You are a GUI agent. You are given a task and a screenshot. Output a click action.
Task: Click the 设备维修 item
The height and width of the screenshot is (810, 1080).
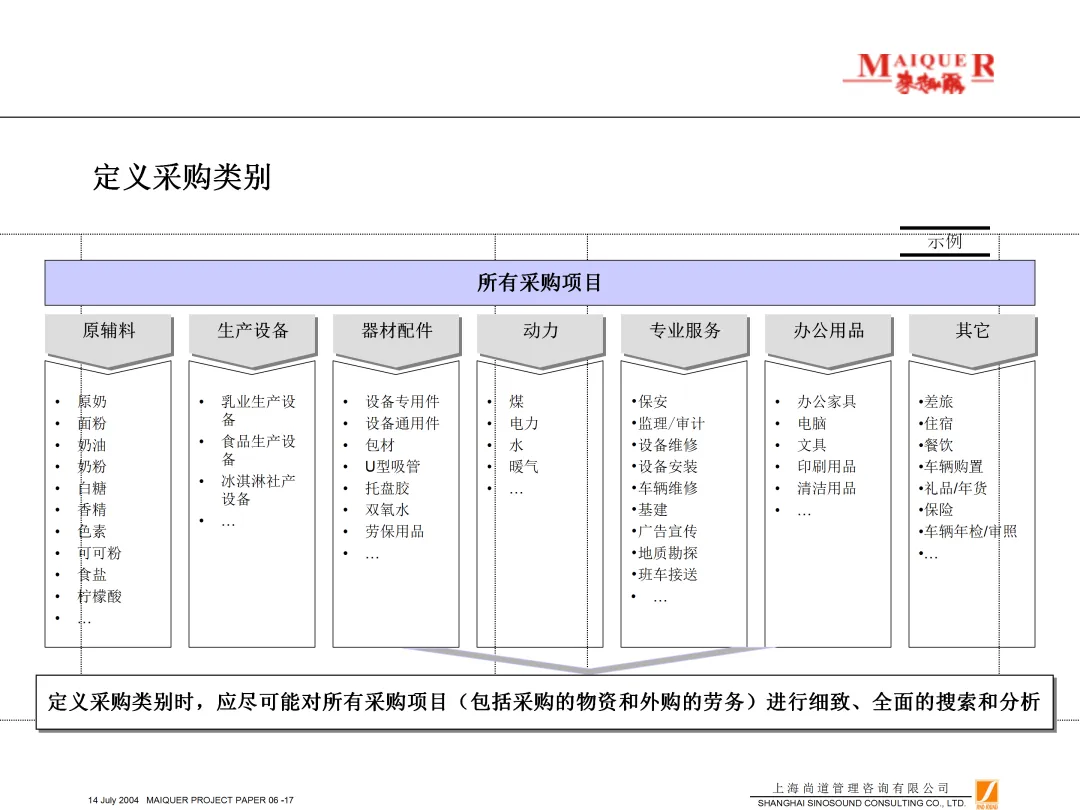pyautogui.click(x=668, y=445)
